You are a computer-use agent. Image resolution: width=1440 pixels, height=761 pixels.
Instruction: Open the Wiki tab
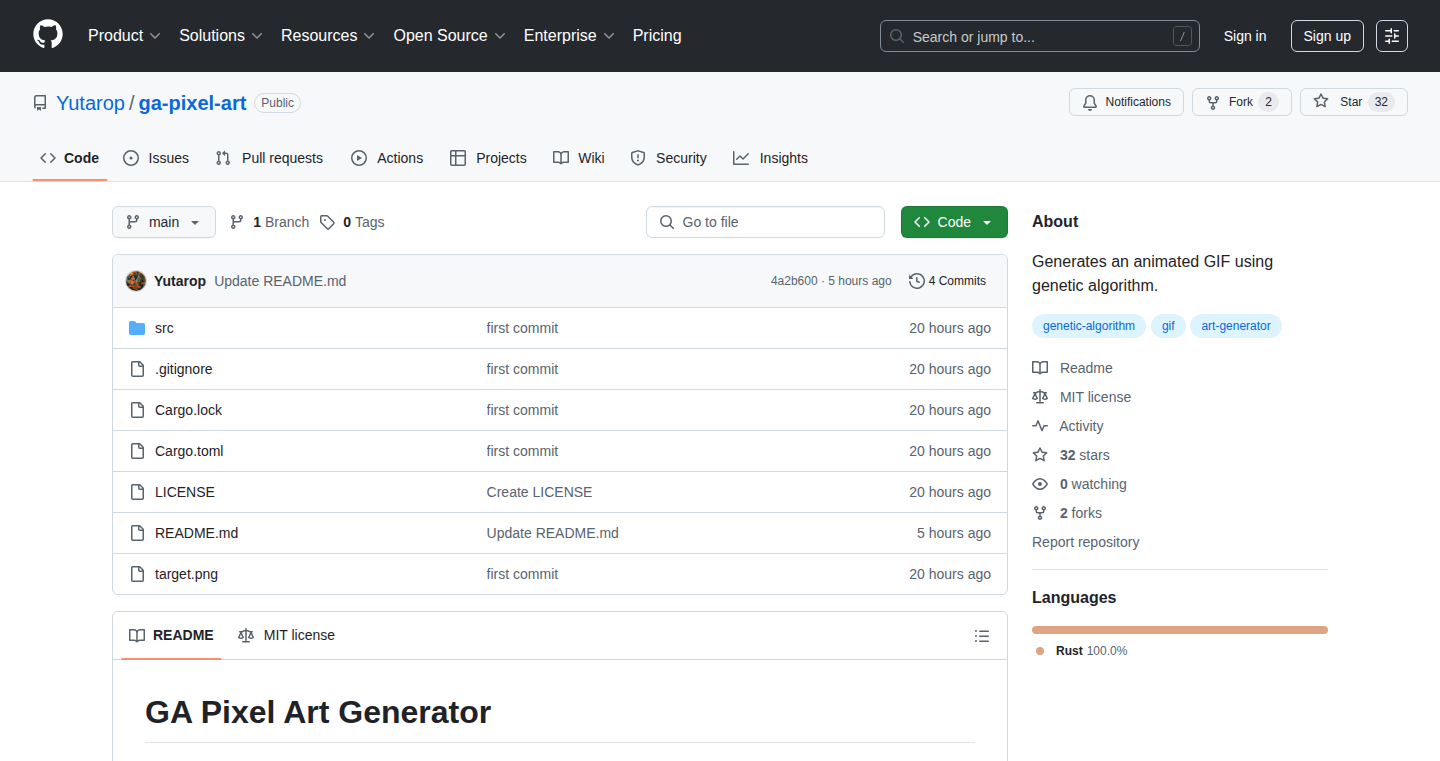579,158
